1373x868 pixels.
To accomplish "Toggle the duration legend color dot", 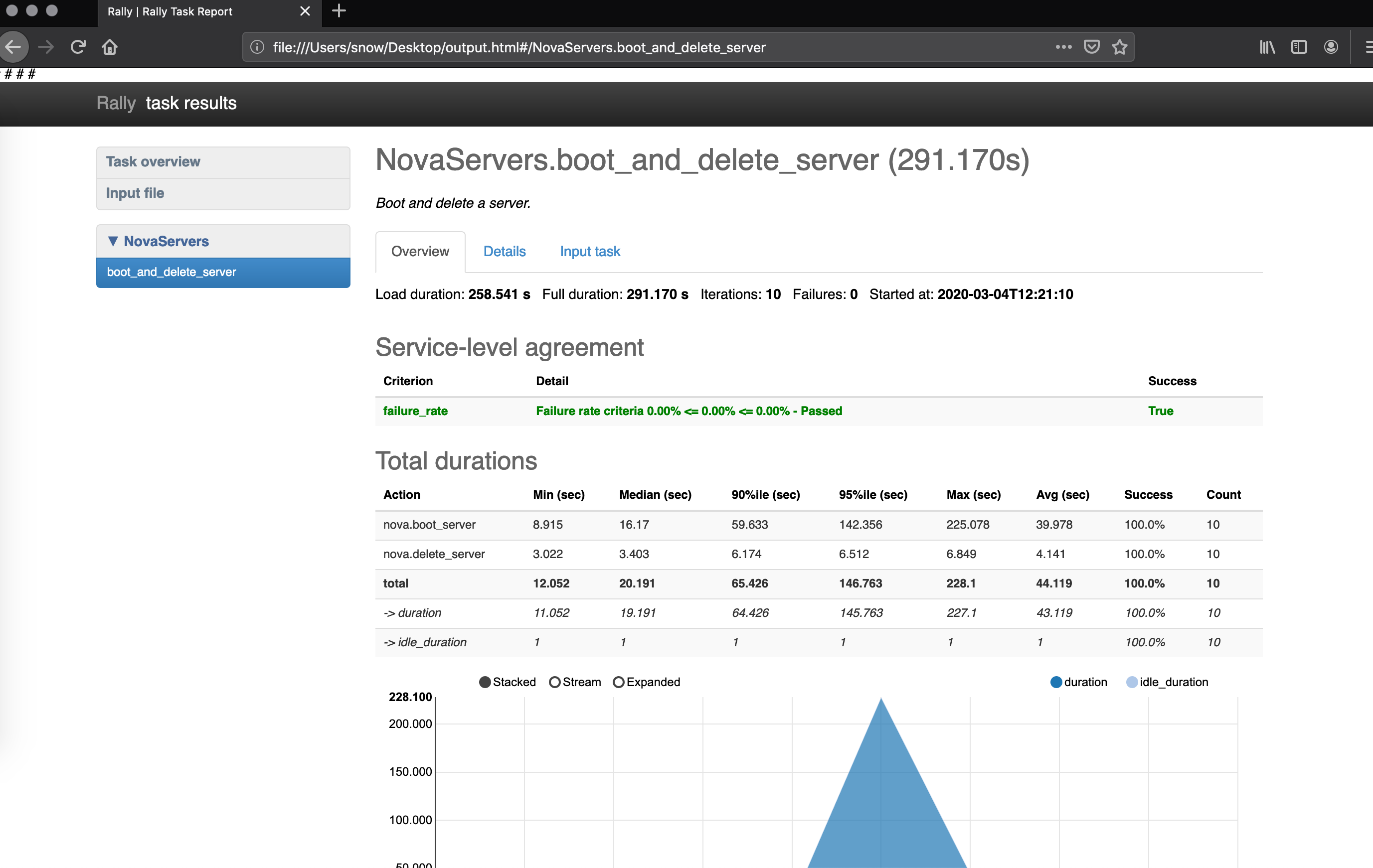I will (1056, 682).
